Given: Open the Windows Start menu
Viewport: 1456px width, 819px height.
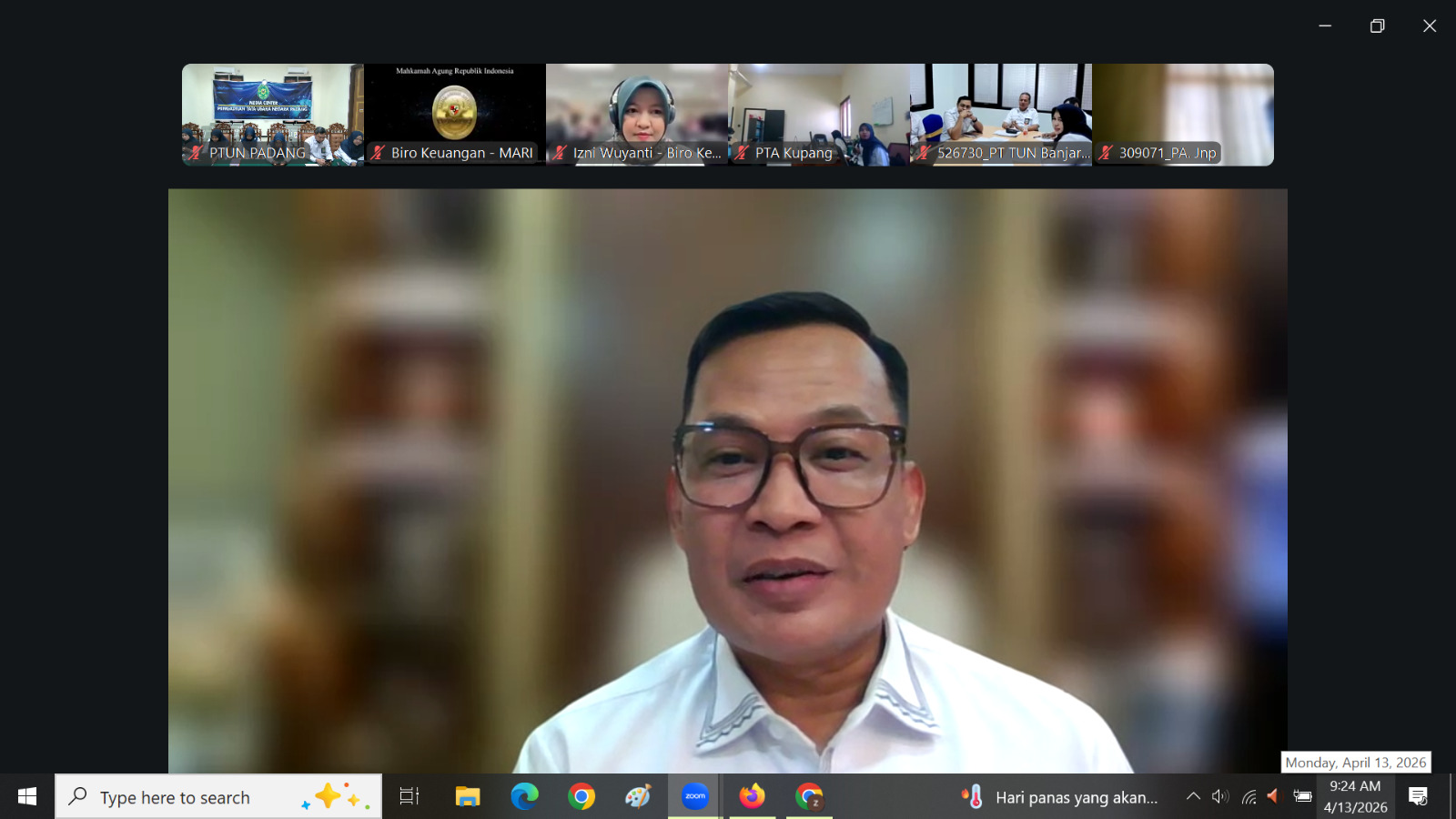Looking at the screenshot, I should pos(25,796).
